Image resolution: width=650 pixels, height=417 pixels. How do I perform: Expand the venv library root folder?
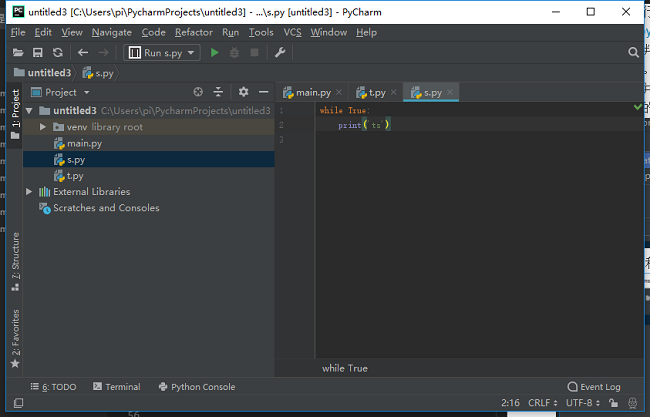tap(43, 127)
